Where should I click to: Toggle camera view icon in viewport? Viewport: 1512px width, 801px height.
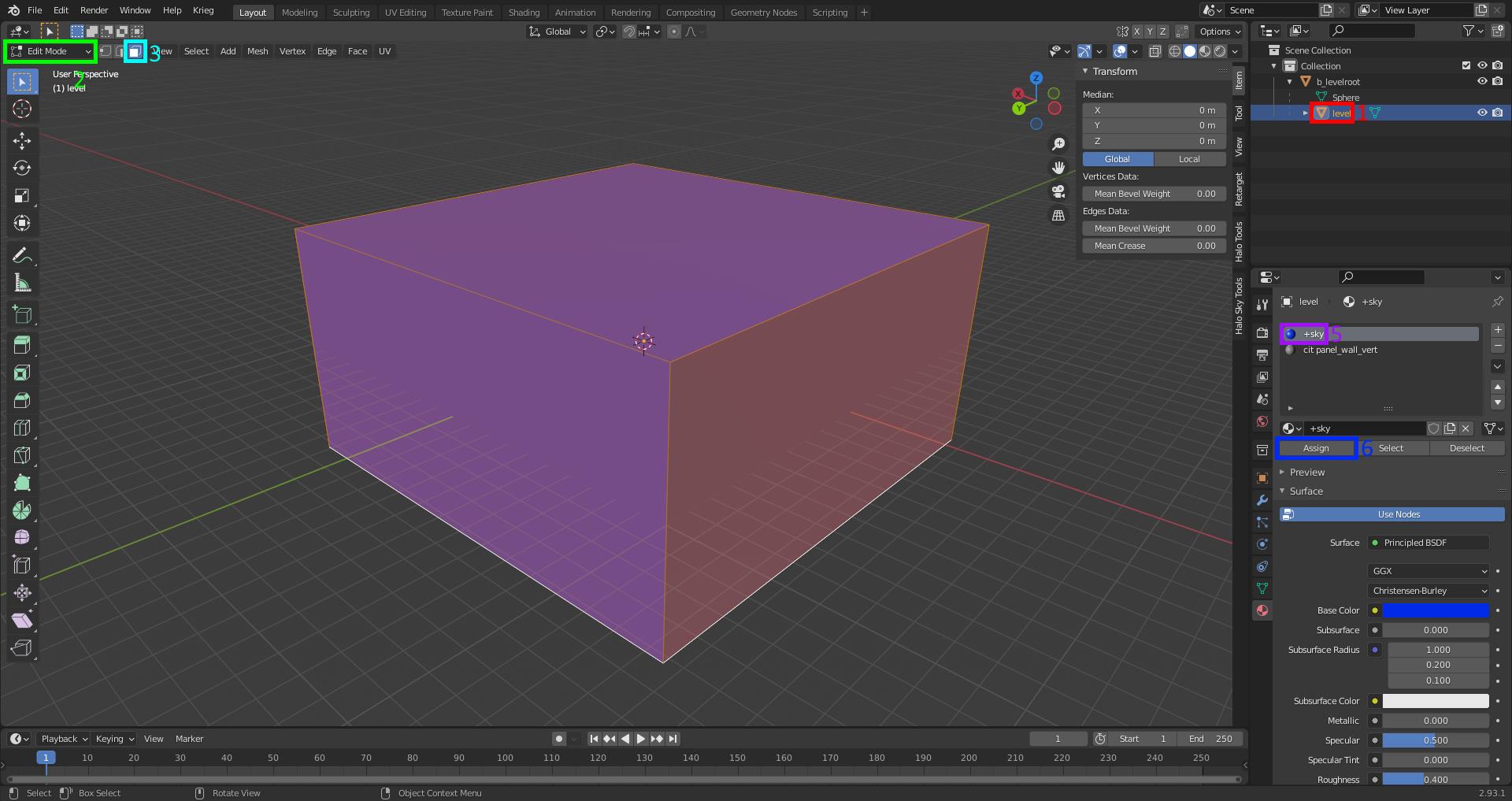click(x=1058, y=191)
